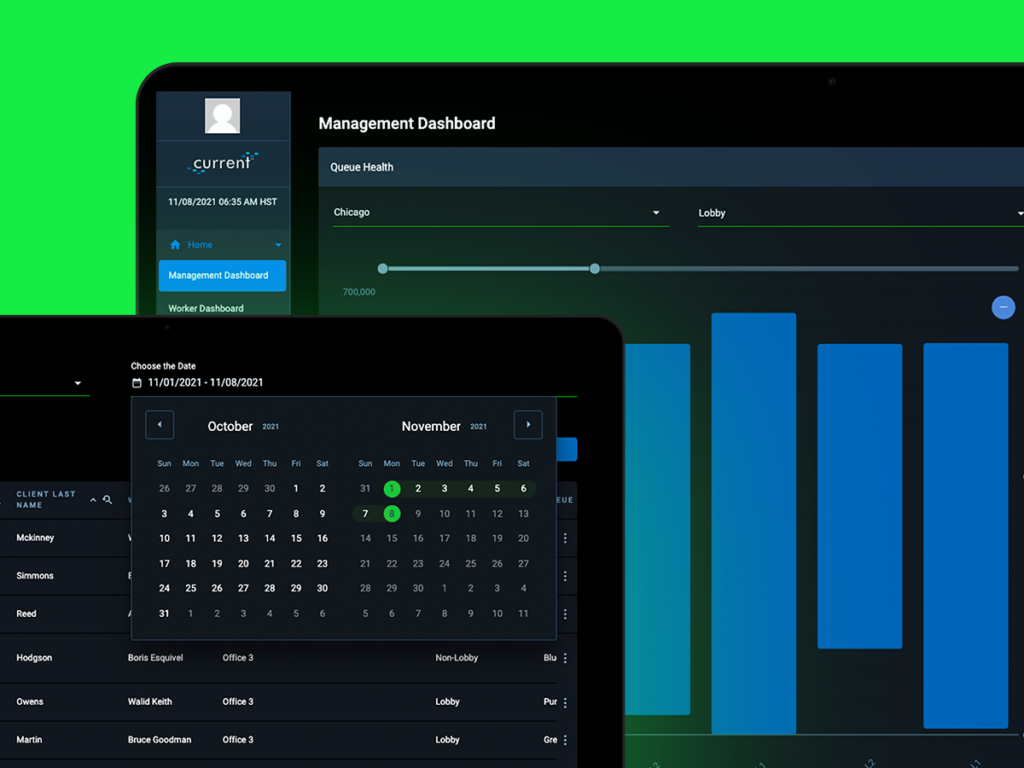Screen dimensions: 1024x768
Task: Select November 1 start date in calendar
Action: coord(392,488)
